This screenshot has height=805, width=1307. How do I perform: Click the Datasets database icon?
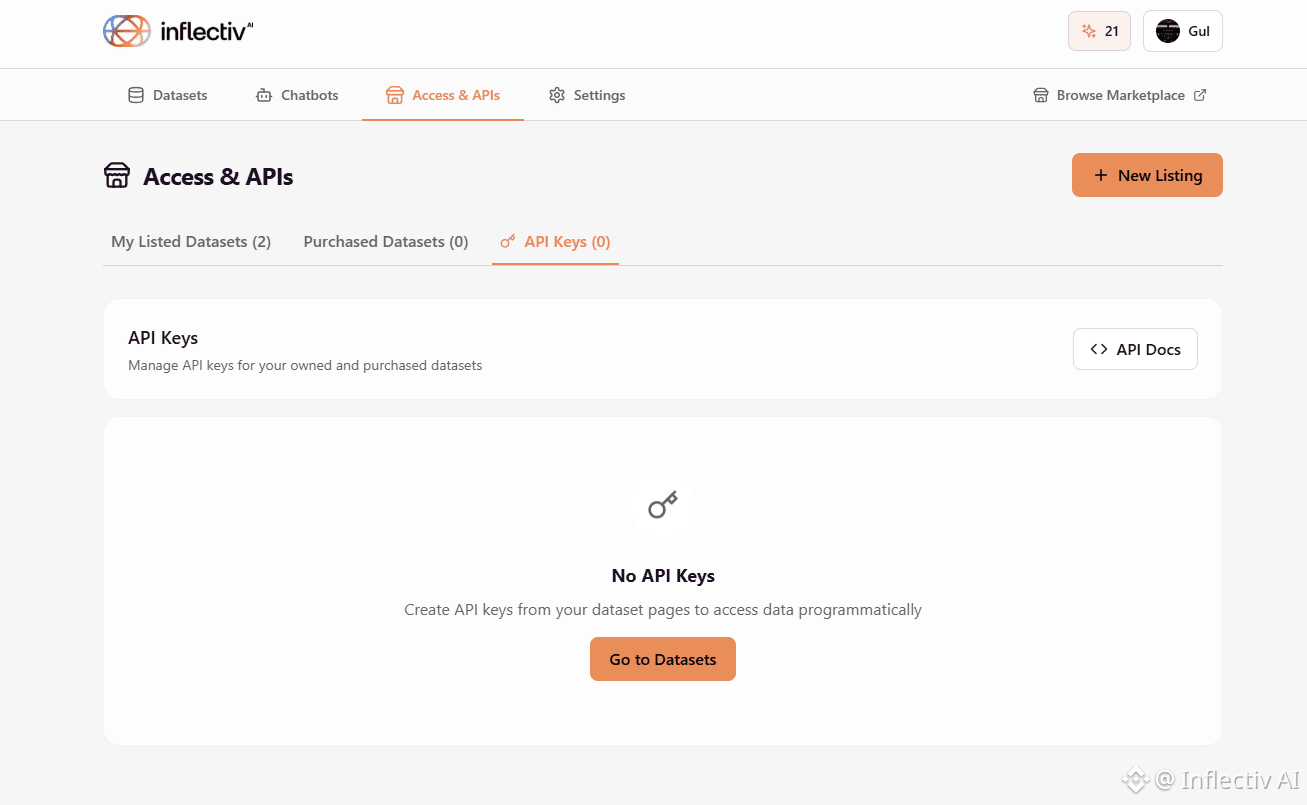tap(136, 96)
